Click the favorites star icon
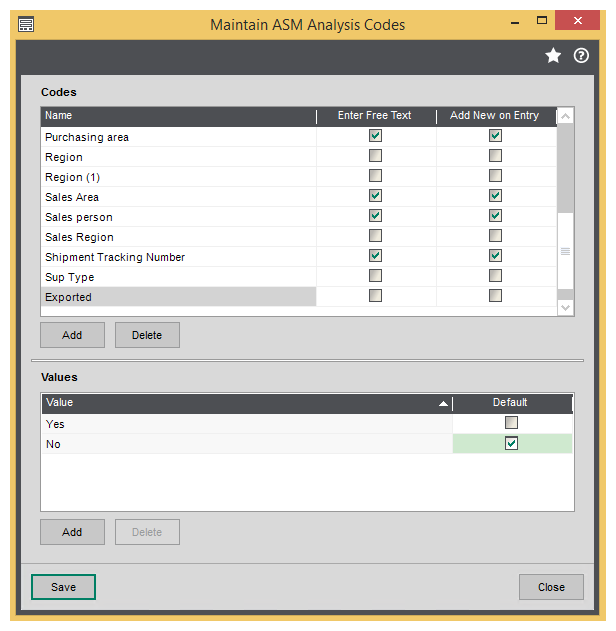The width and height of the screenshot is (616, 631). (x=553, y=56)
